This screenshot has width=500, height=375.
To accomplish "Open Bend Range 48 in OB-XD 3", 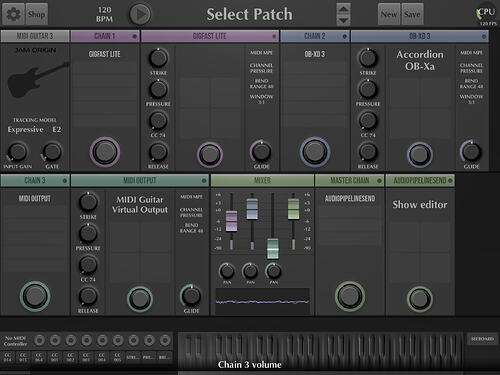I will 471,84.
